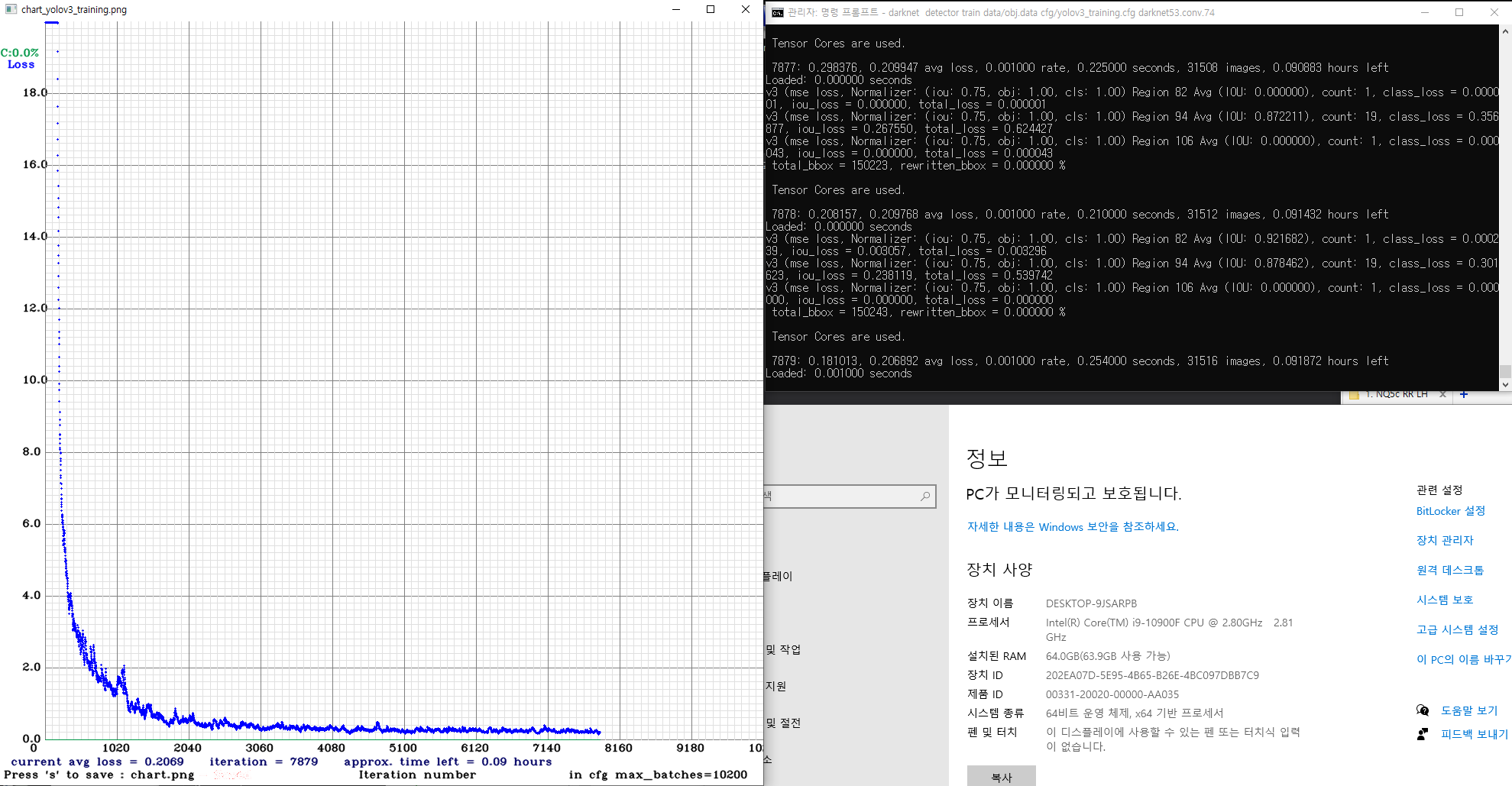Click the Intel Core i9-10900F processor text
This screenshot has height=786, width=1512.
[1169, 629]
